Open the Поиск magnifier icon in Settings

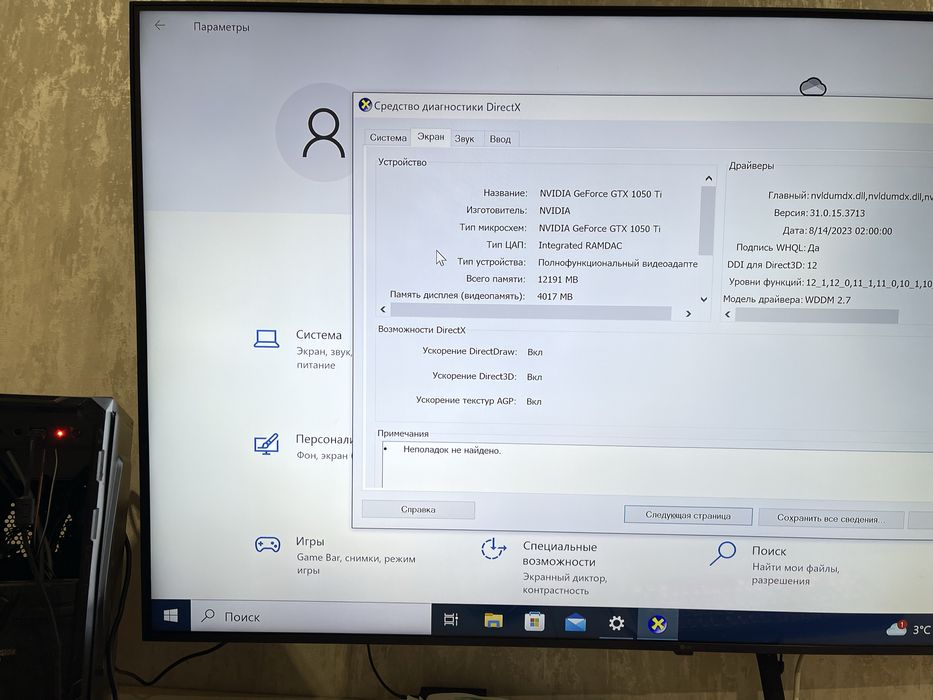723,553
